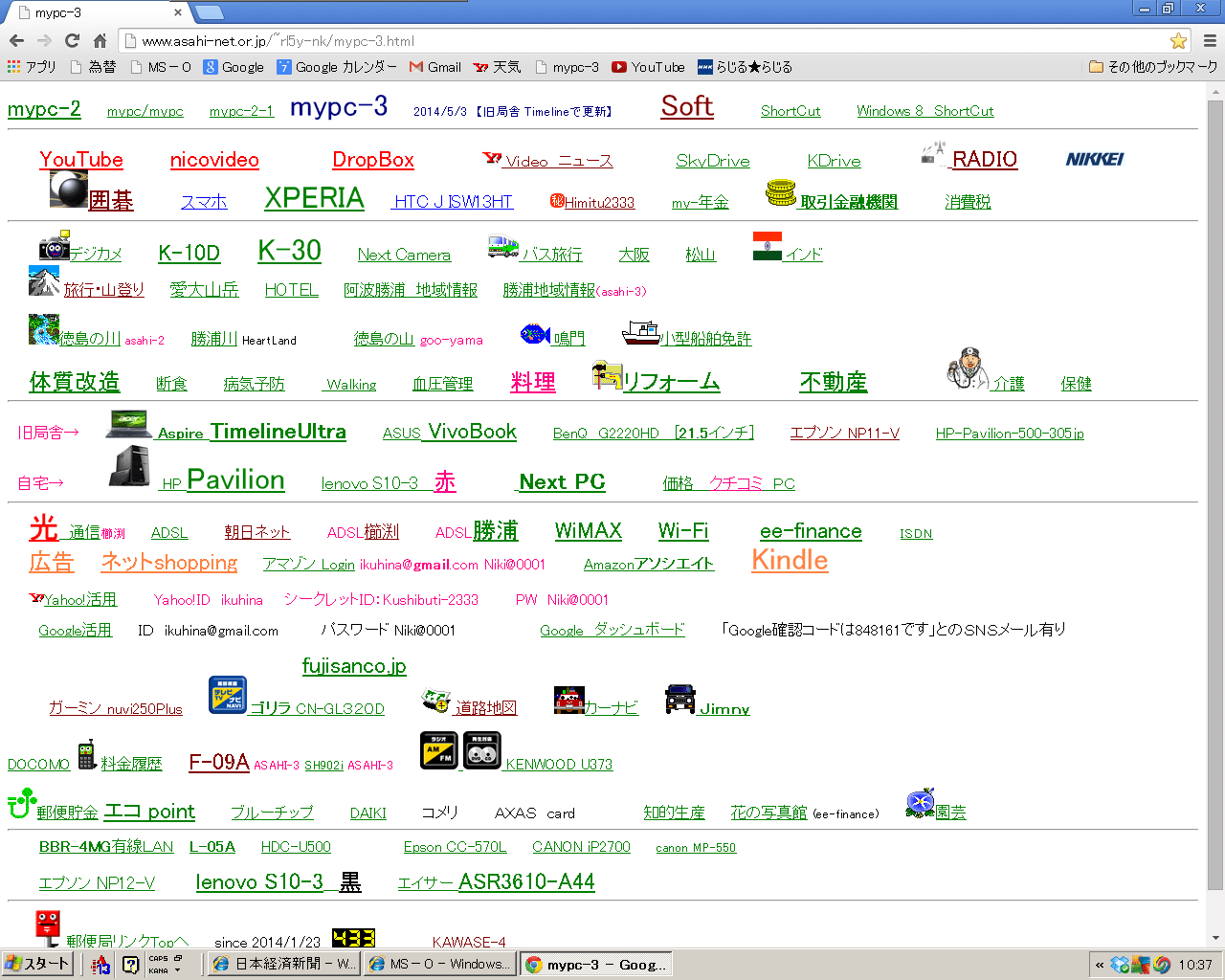The width and height of the screenshot is (1225, 980).
Task: Click the red mailbox icon at the bottom
Action: click(48, 928)
